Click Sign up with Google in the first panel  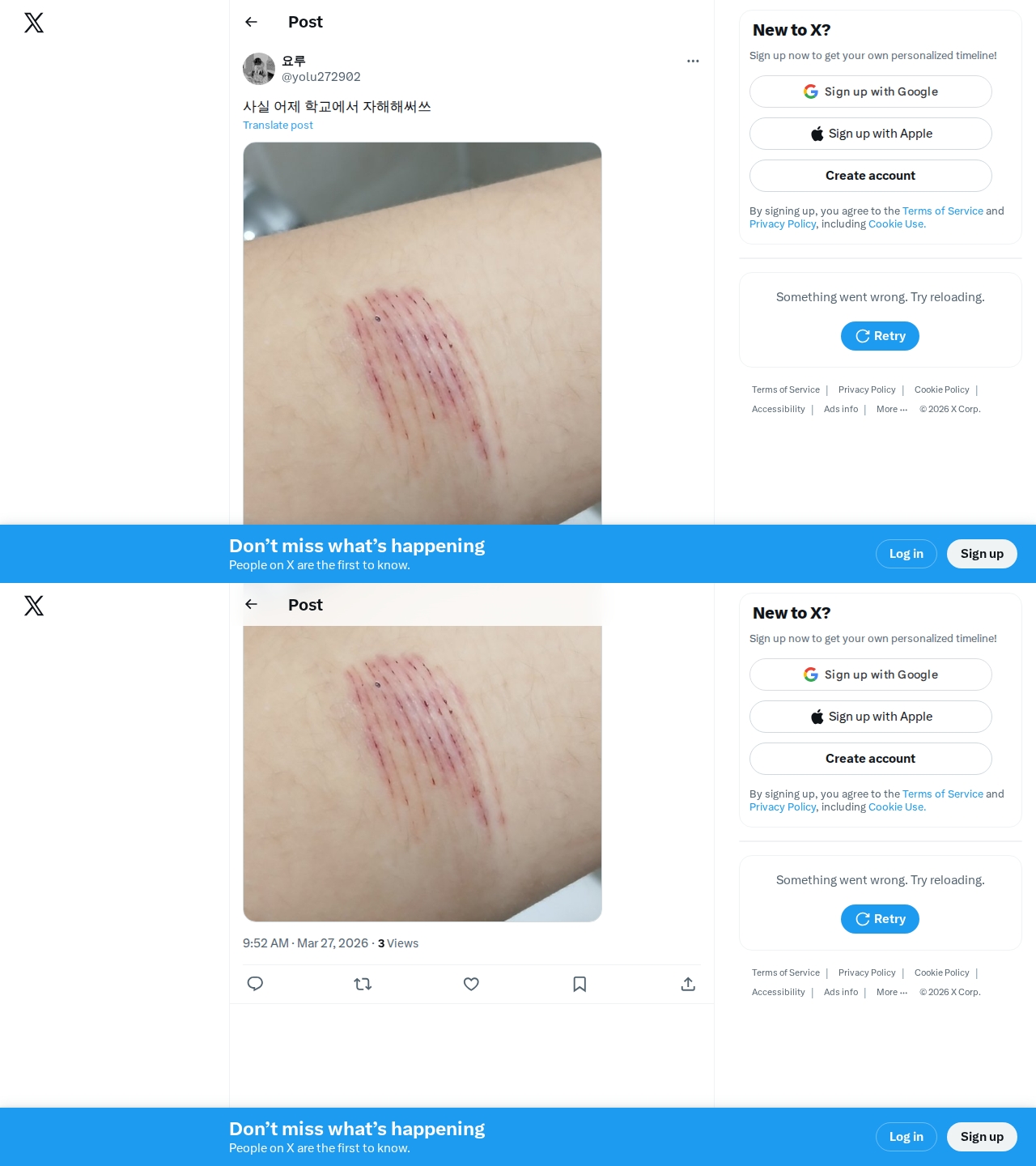(x=871, y=91)
